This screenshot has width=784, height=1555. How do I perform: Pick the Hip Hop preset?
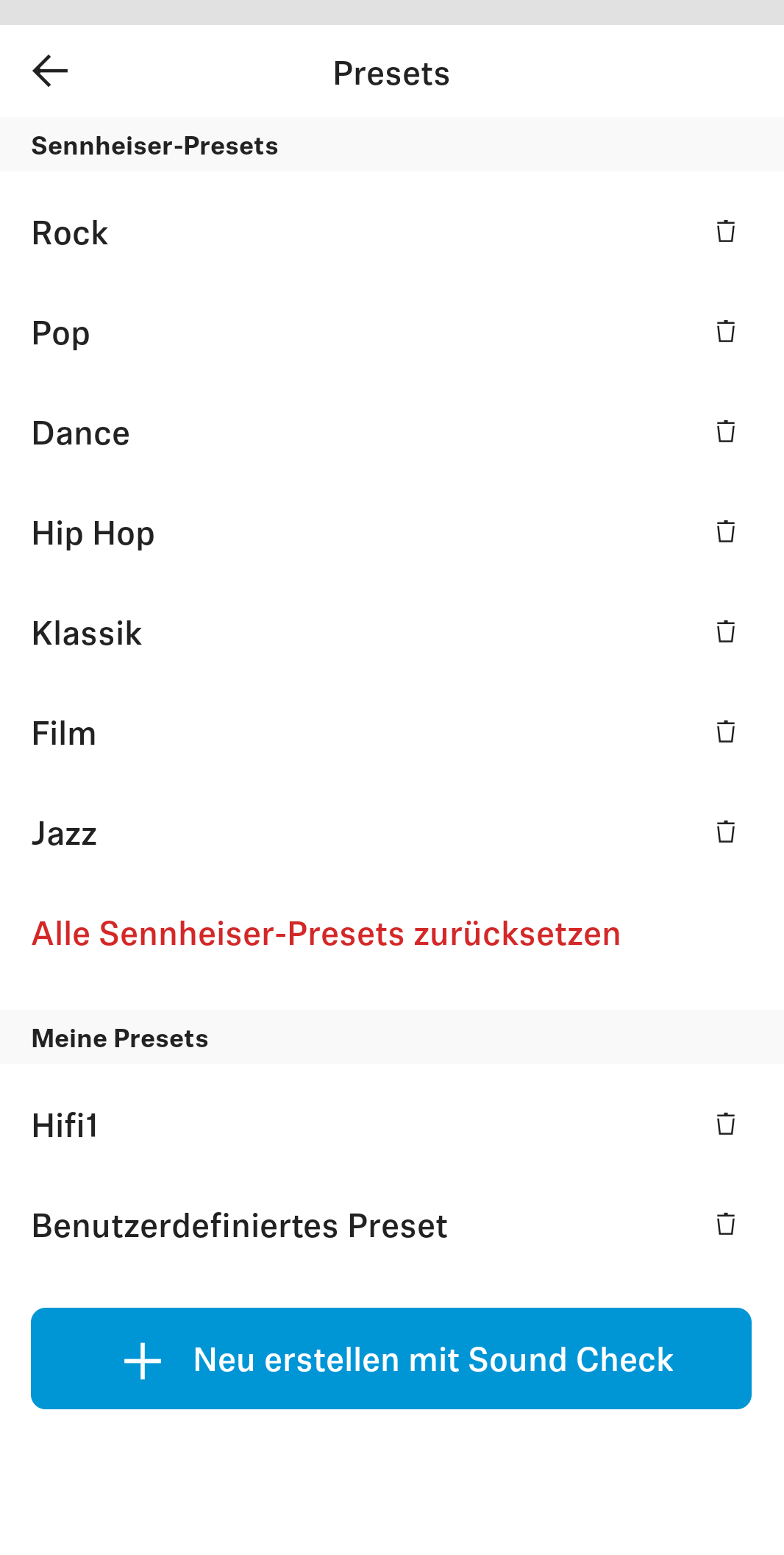tap(93, 534)
